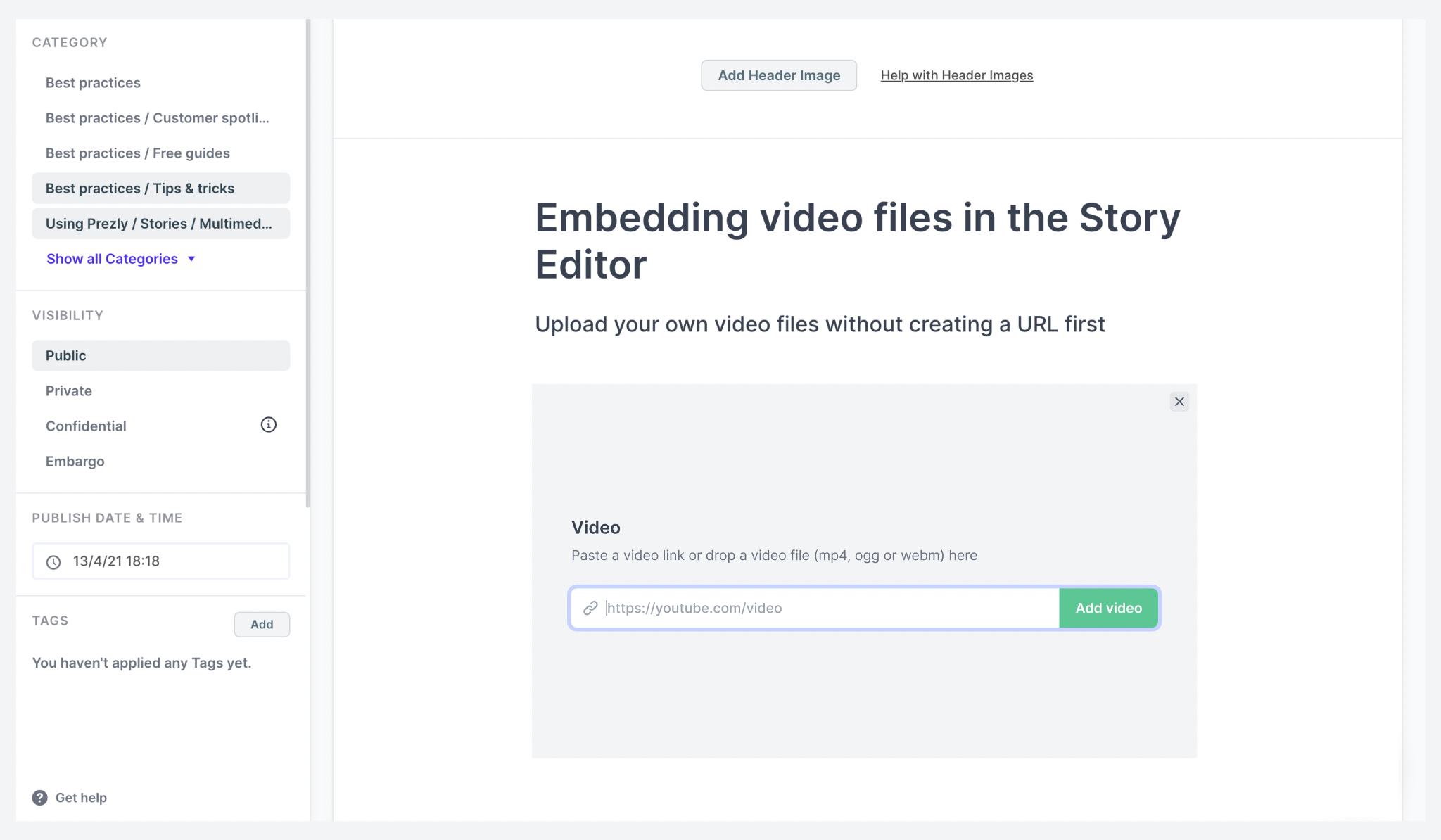Click the VISIBILITY section heading

tap(68, 315)
